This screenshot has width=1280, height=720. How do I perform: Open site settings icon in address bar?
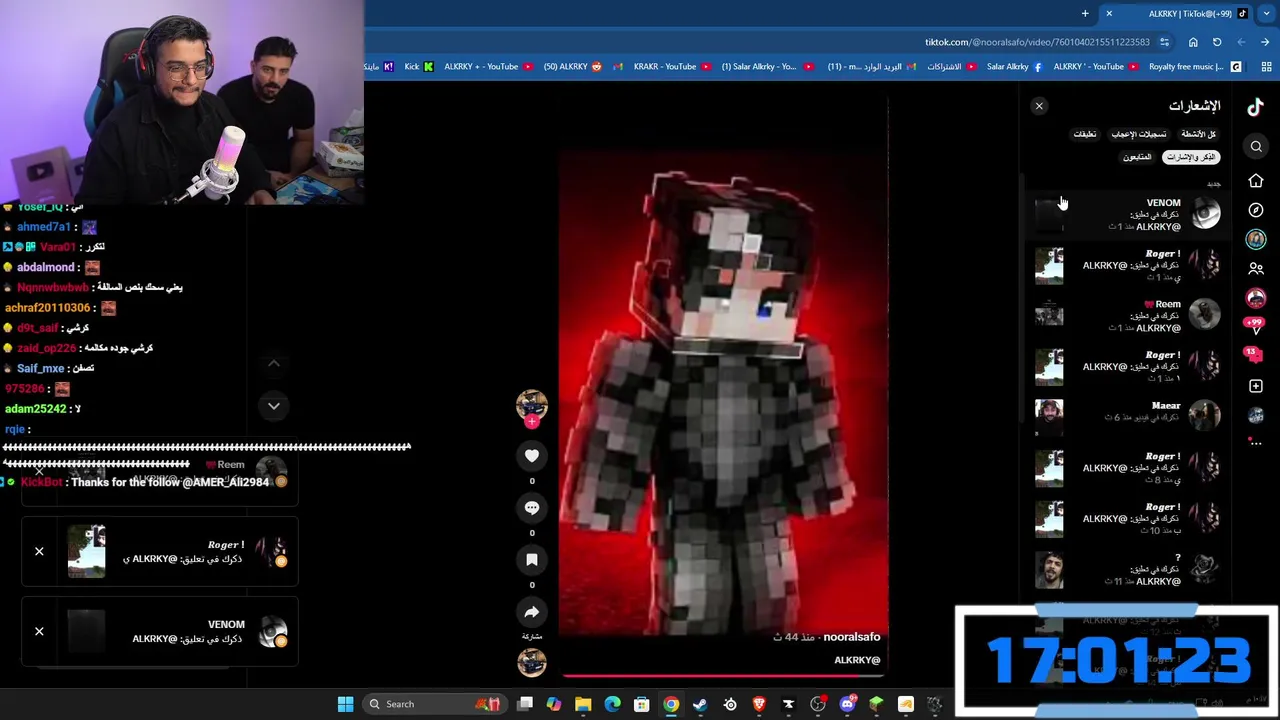[x=1165, y=42]
